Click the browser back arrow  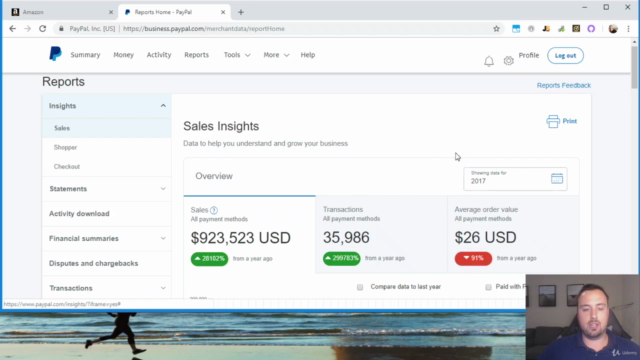point(13,29)
